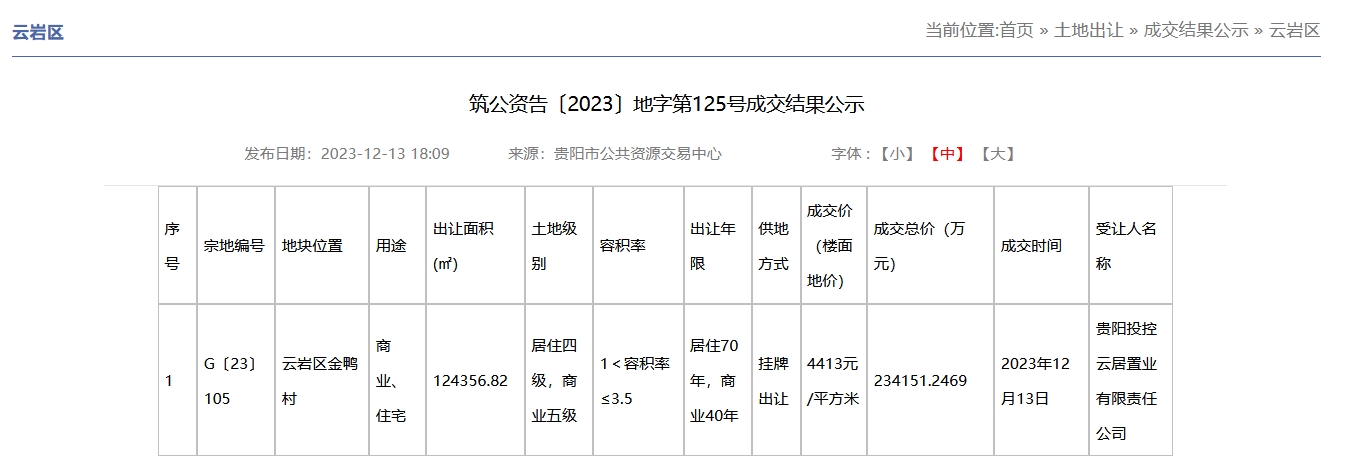The width and height of the screenshot is (1348, 465).
Task: Set font size to large 【大】
Action: 997,154
